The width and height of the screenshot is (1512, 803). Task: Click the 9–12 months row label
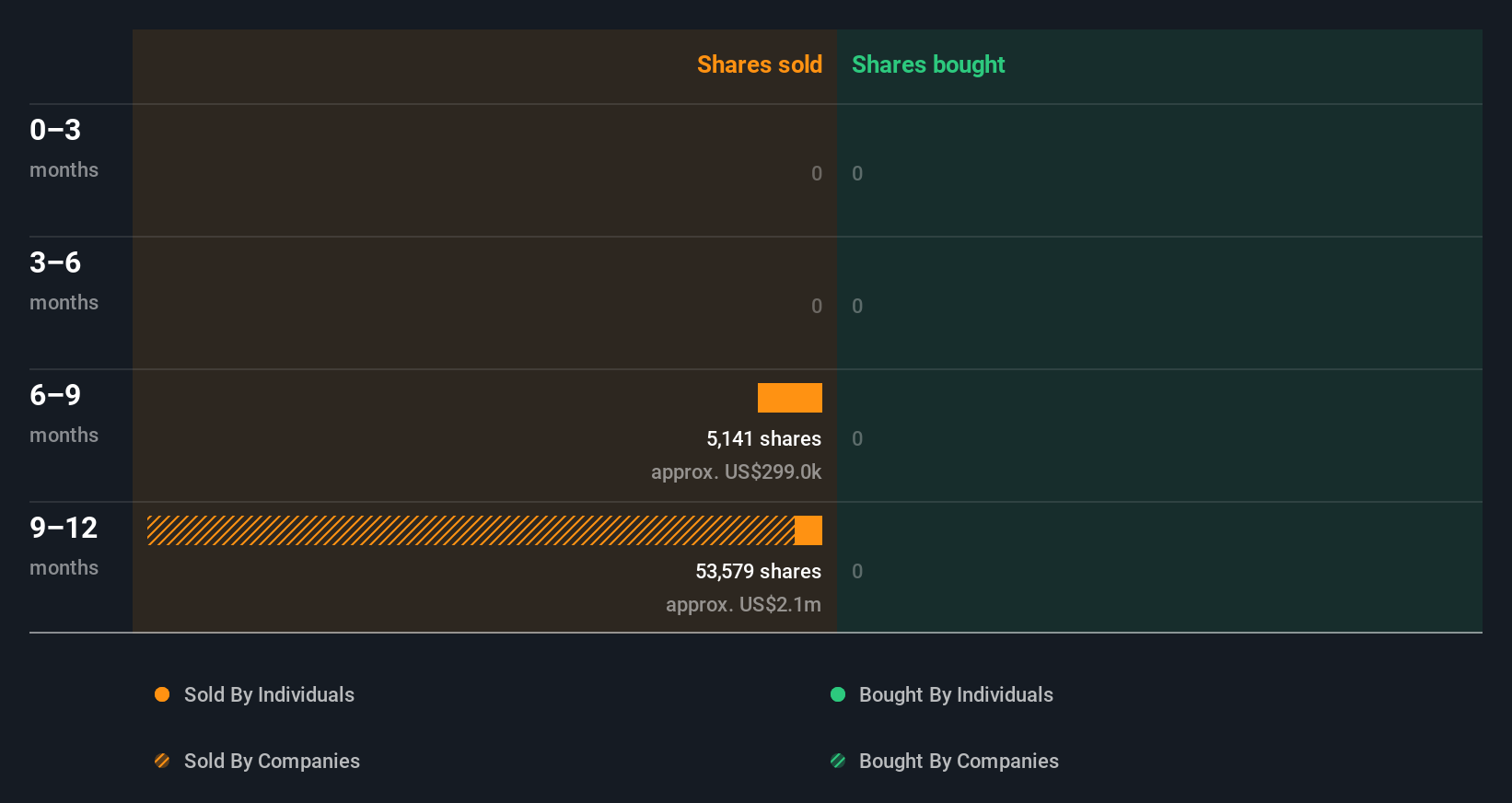click(x=64, y=546)
